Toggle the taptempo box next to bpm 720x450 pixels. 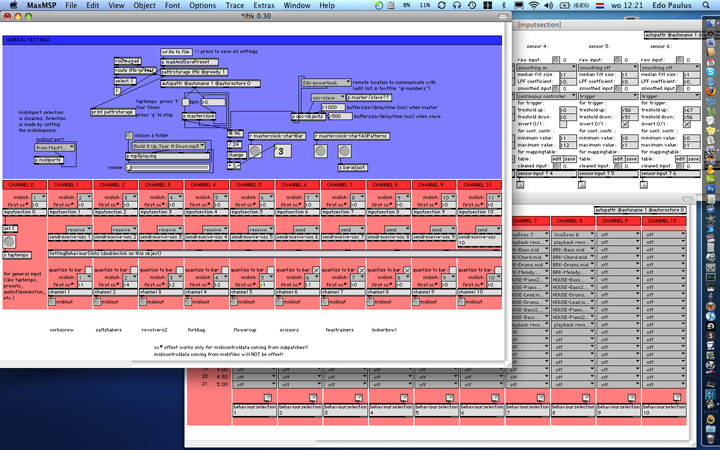186,102
